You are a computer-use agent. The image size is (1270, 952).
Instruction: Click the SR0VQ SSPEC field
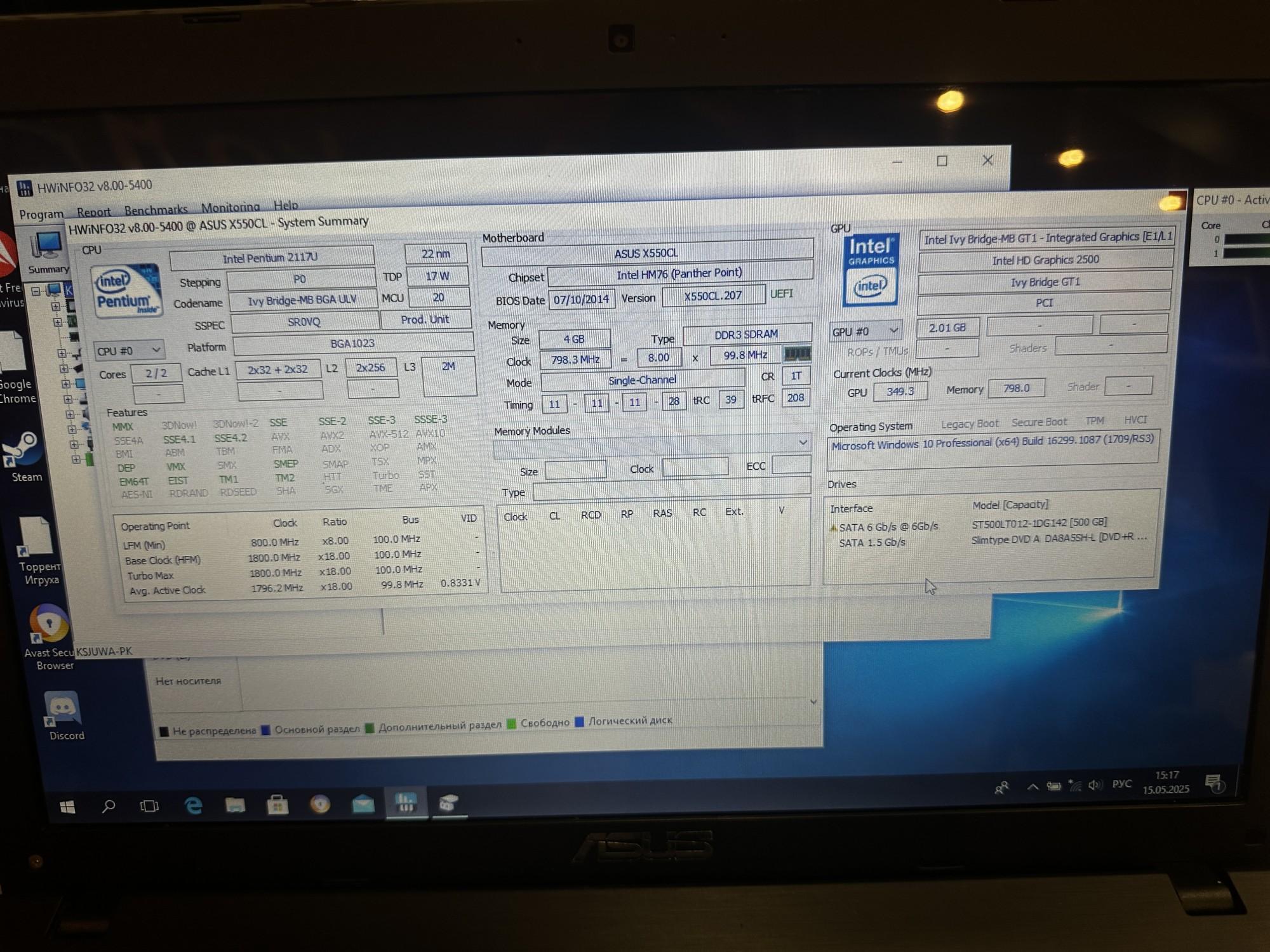pos(304,322)
